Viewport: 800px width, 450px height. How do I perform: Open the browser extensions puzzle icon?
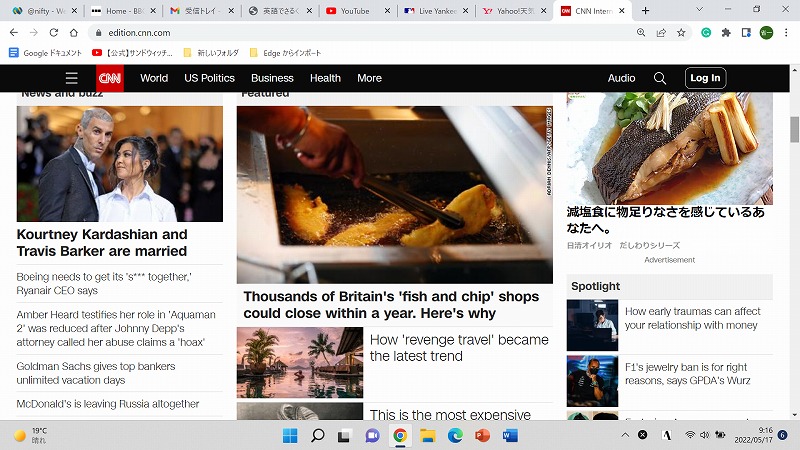click(726, 32)
